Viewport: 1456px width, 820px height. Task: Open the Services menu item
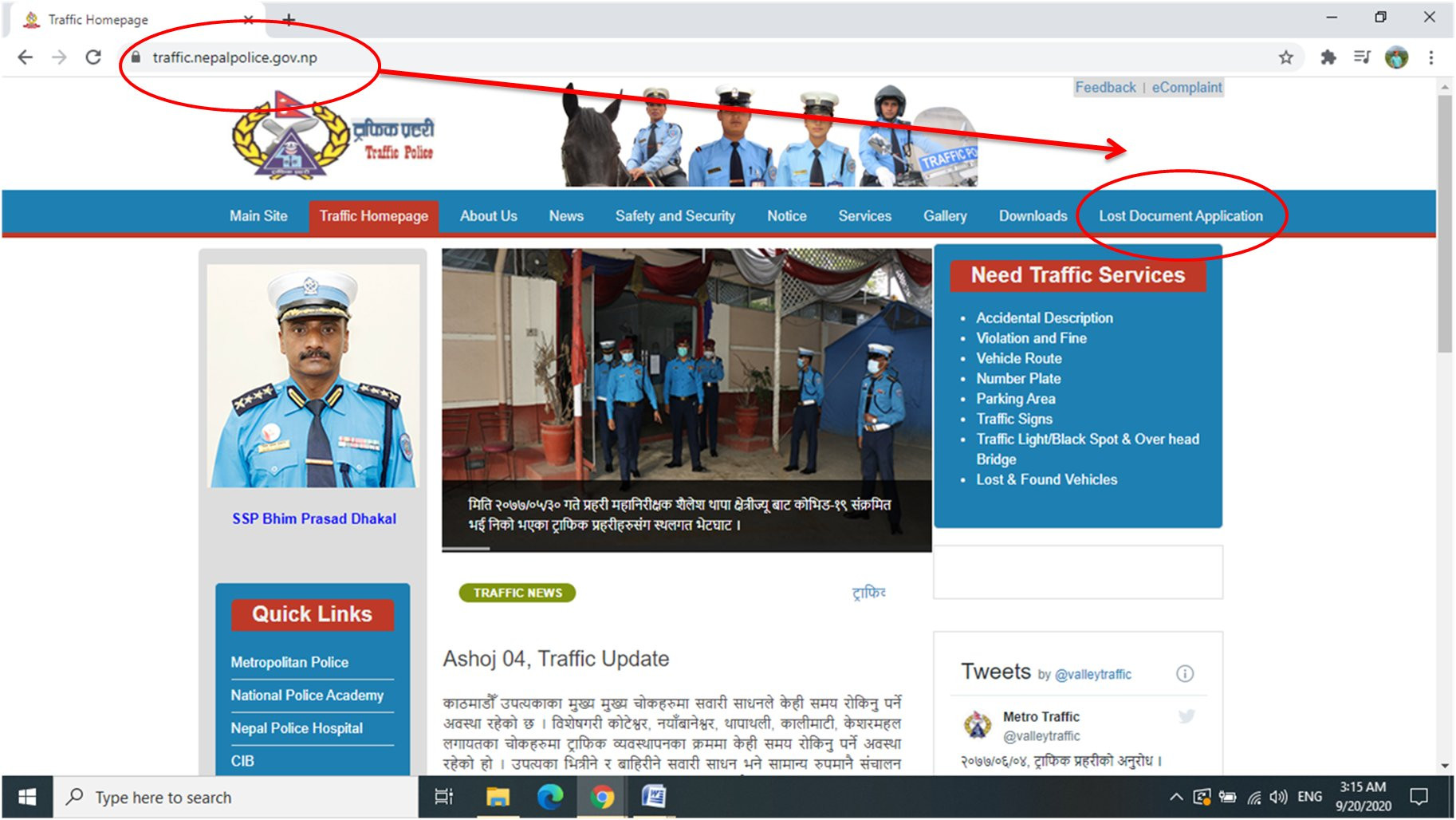[864, 216]
